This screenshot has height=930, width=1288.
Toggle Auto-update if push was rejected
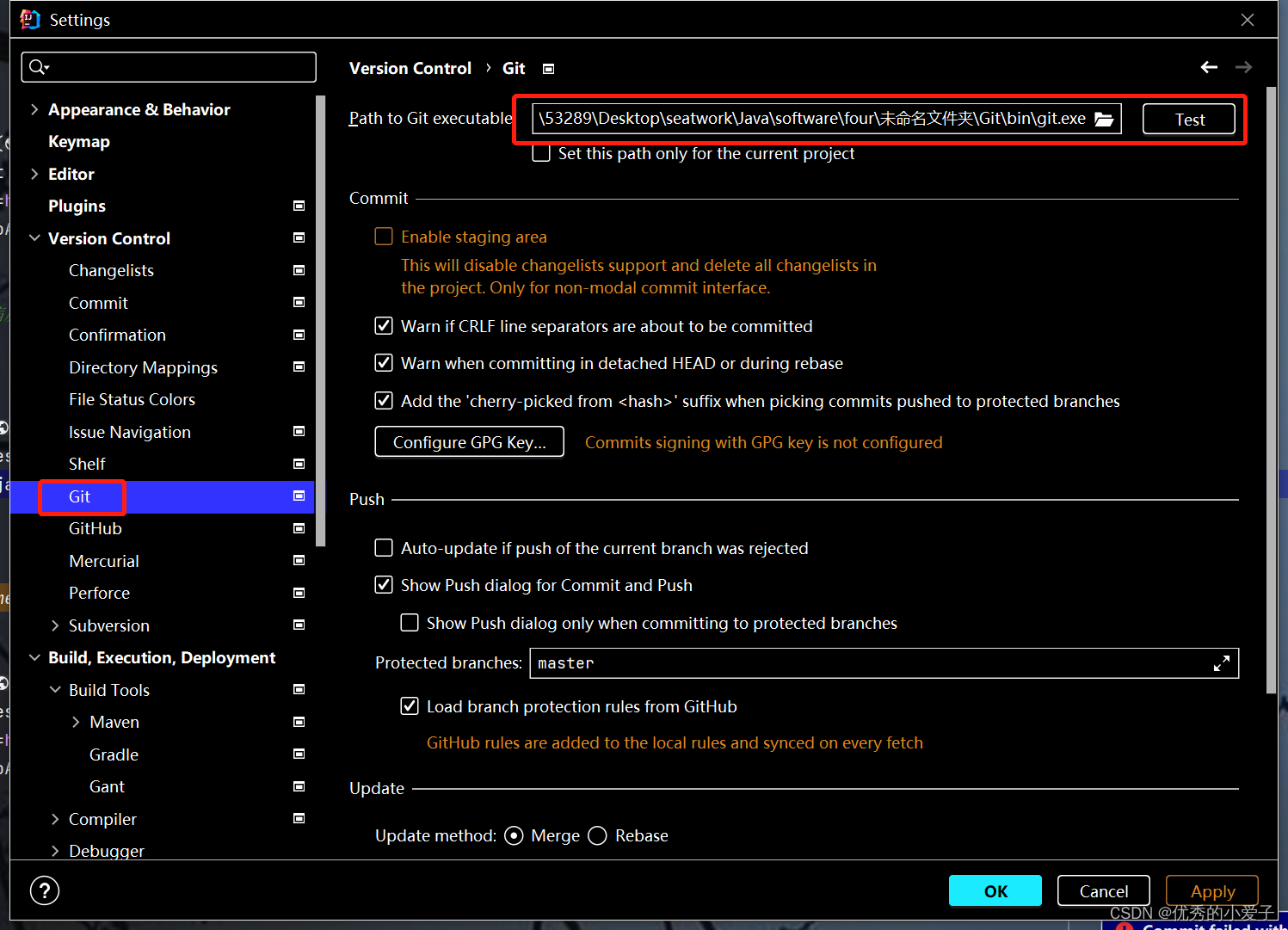click(384, 548)
